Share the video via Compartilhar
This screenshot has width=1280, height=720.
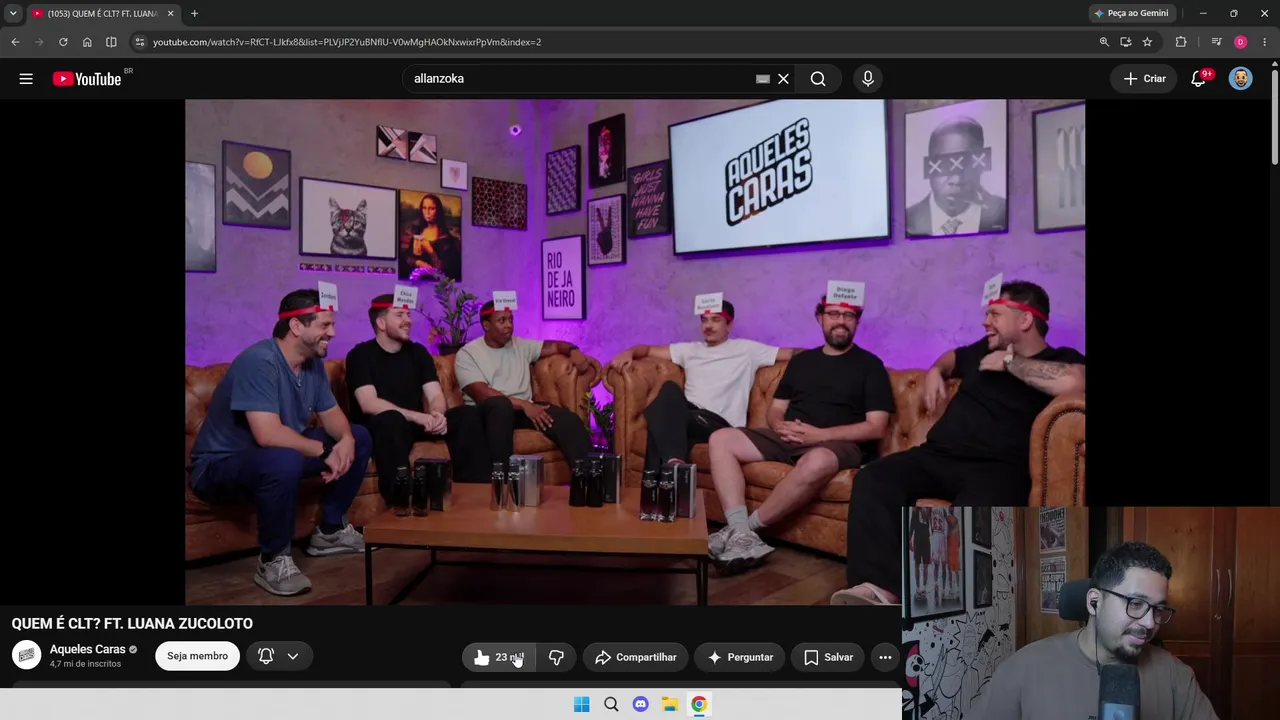tap(636, 657)
